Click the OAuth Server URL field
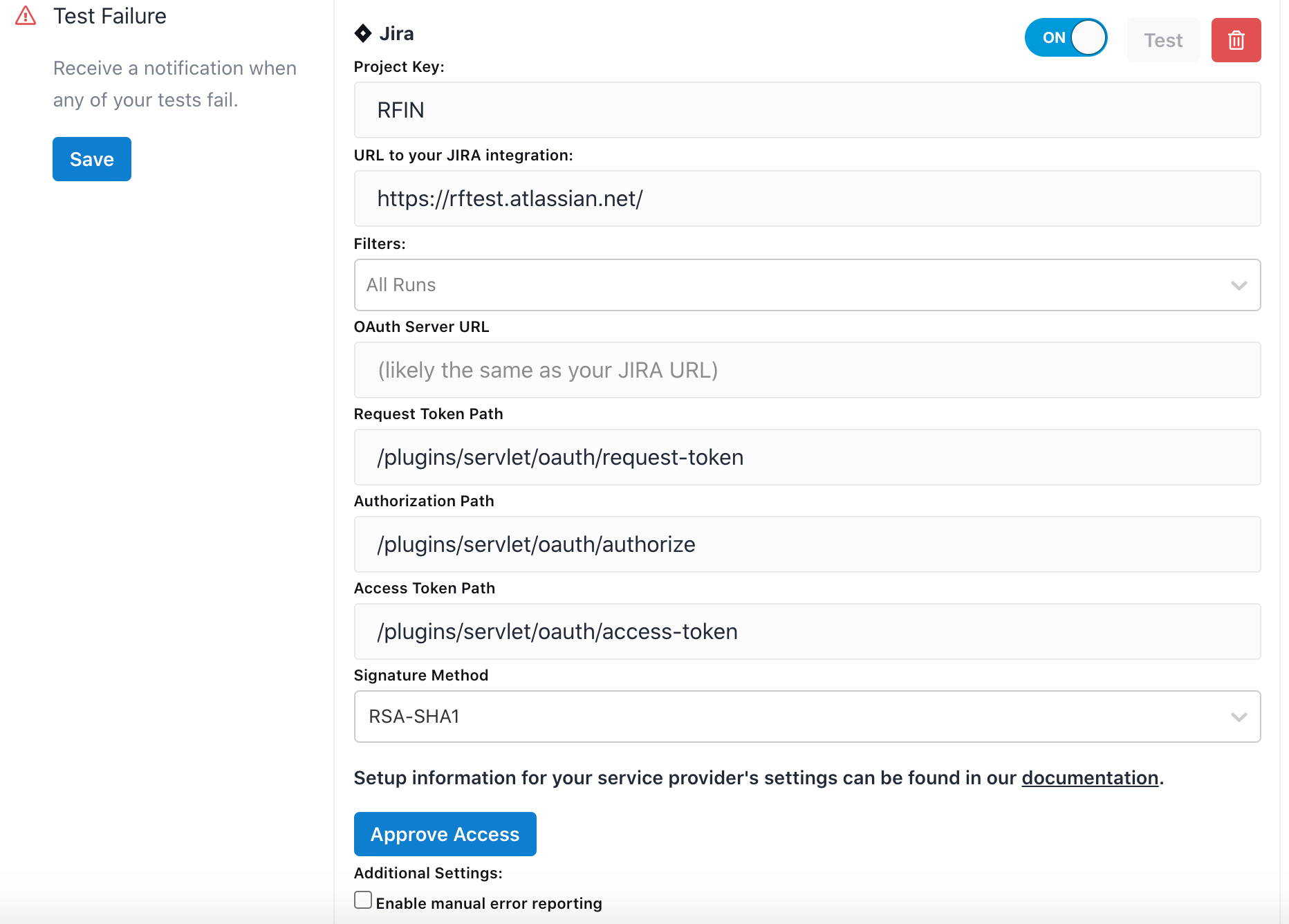The image size is (1289, 924). coord(807,370)
